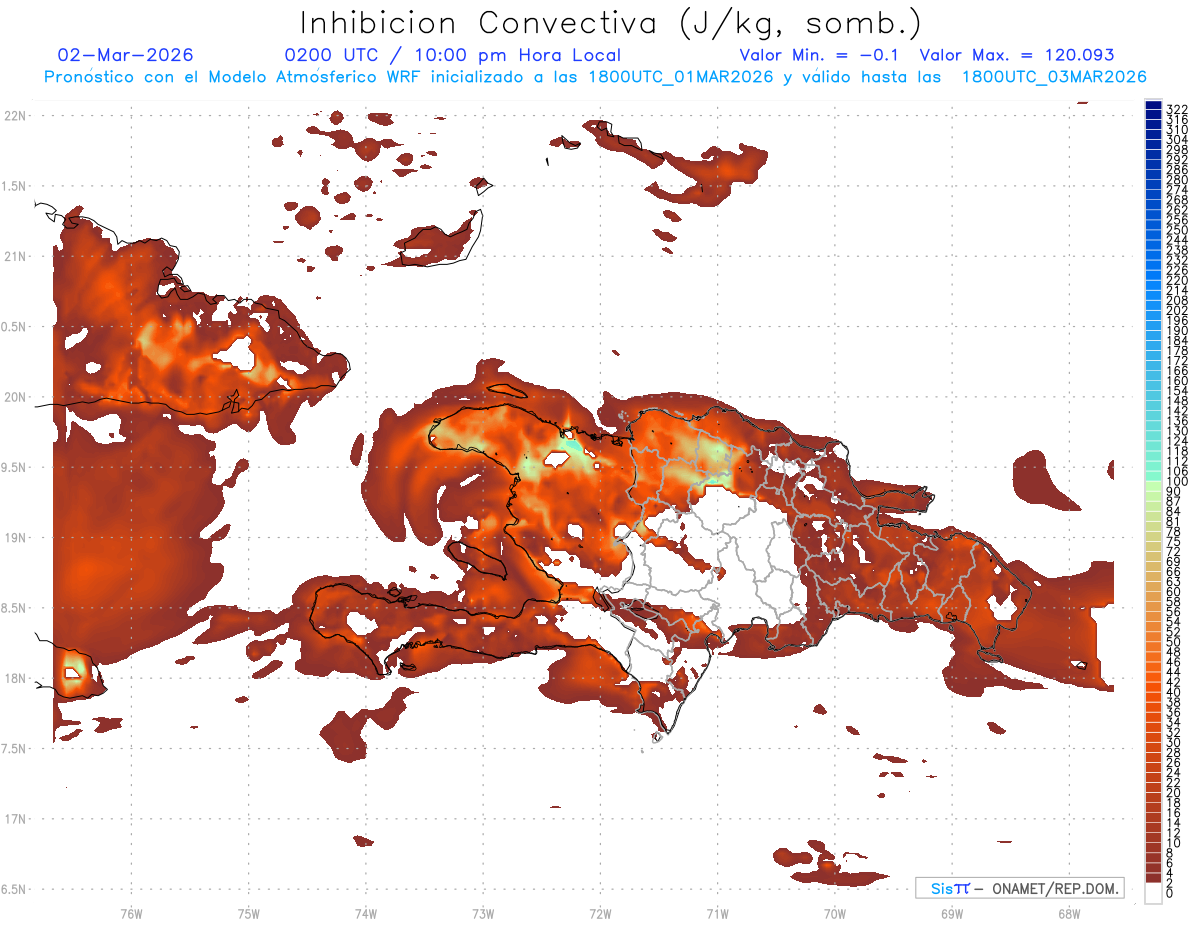This screenshot has height=927, width=1200.
Task: Click the '68W' longitude label
Action: tap(1069, 913)
